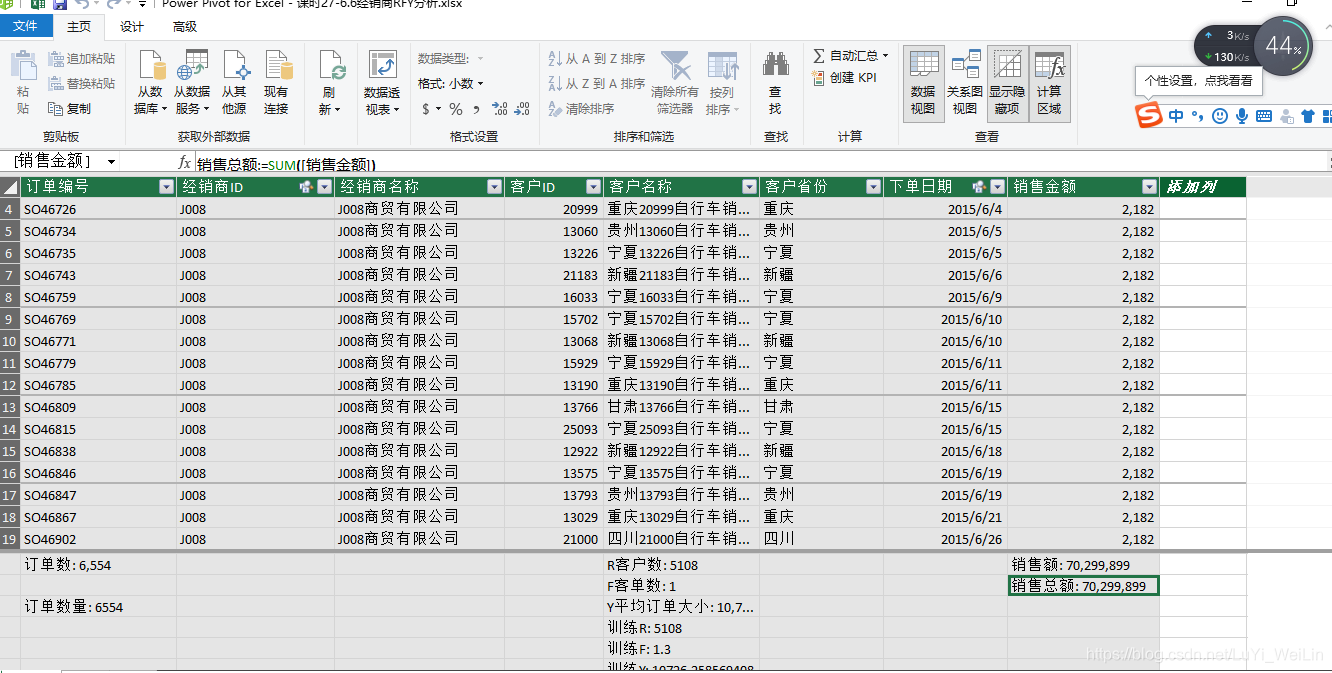Sort 从 Z 到 A descending
This screenshot has height=673, width=1332.
click(597, 84)
